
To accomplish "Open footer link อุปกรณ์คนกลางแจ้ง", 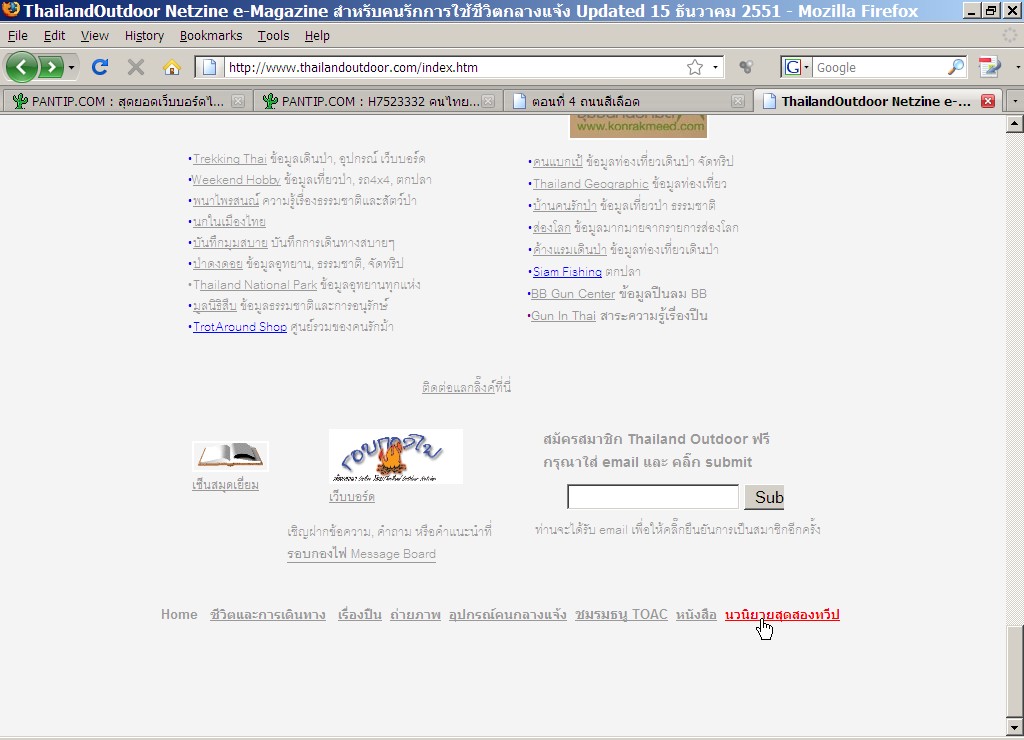I will click(507, 615).
